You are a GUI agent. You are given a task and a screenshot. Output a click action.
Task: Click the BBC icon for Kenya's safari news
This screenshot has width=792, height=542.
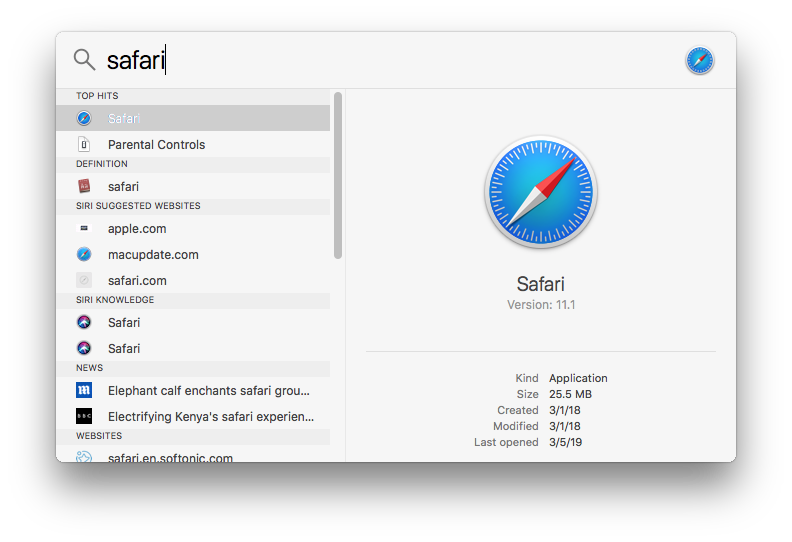pos(84,417)
